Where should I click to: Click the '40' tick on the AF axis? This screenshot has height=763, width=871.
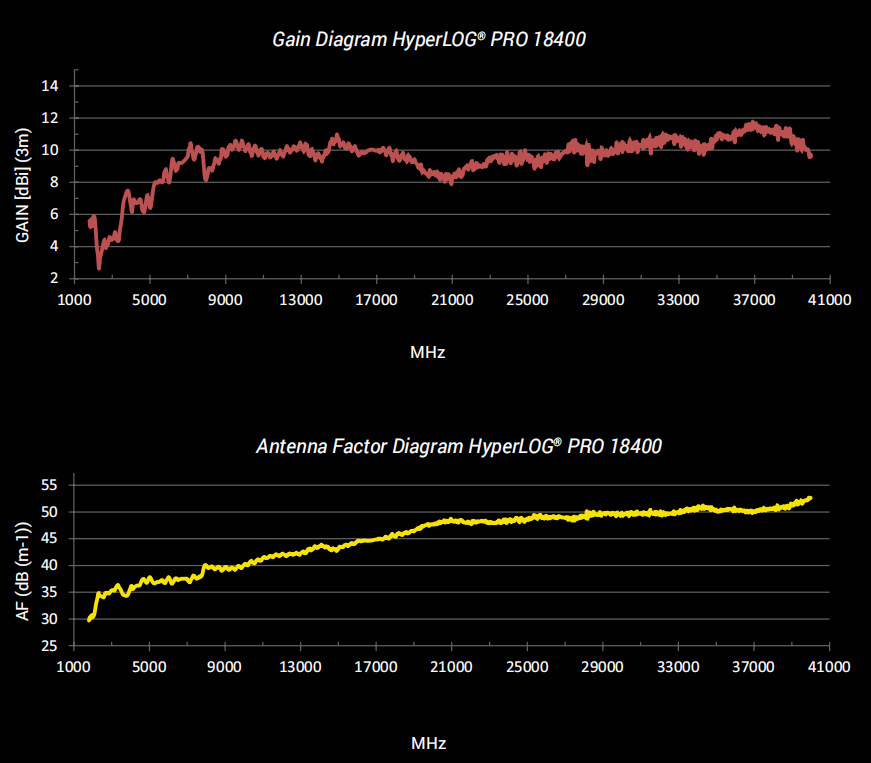coord(49,565)
